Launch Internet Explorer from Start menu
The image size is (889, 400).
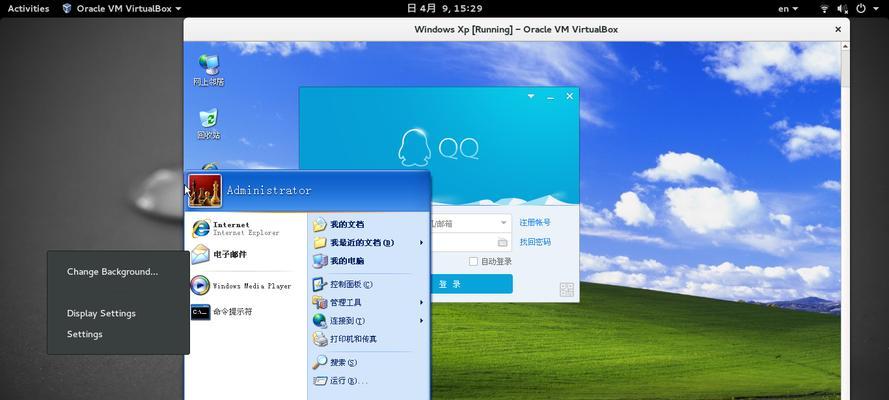pos(236,228)
